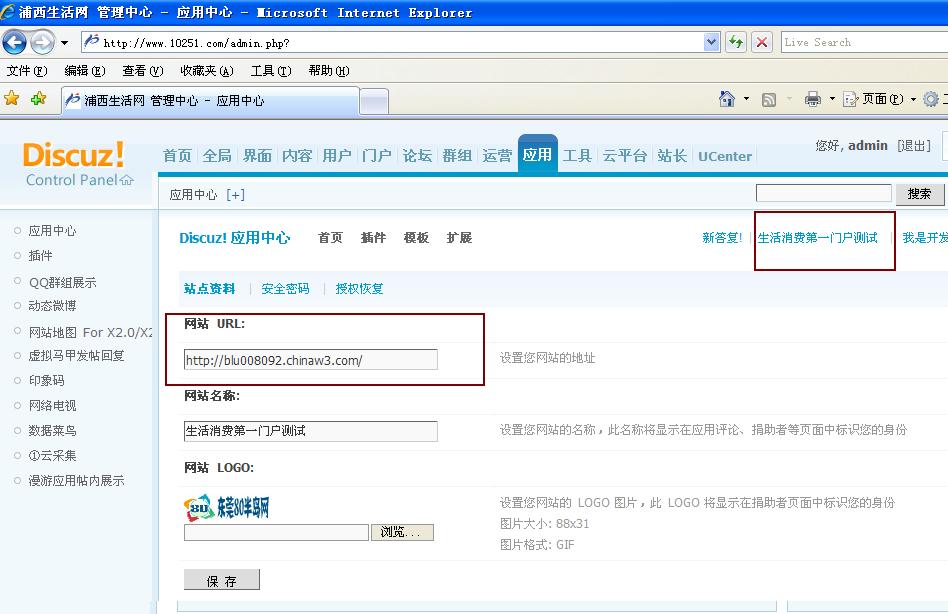
Task: Click the Add to Favorites icon
Action: [x=38, y=99]
